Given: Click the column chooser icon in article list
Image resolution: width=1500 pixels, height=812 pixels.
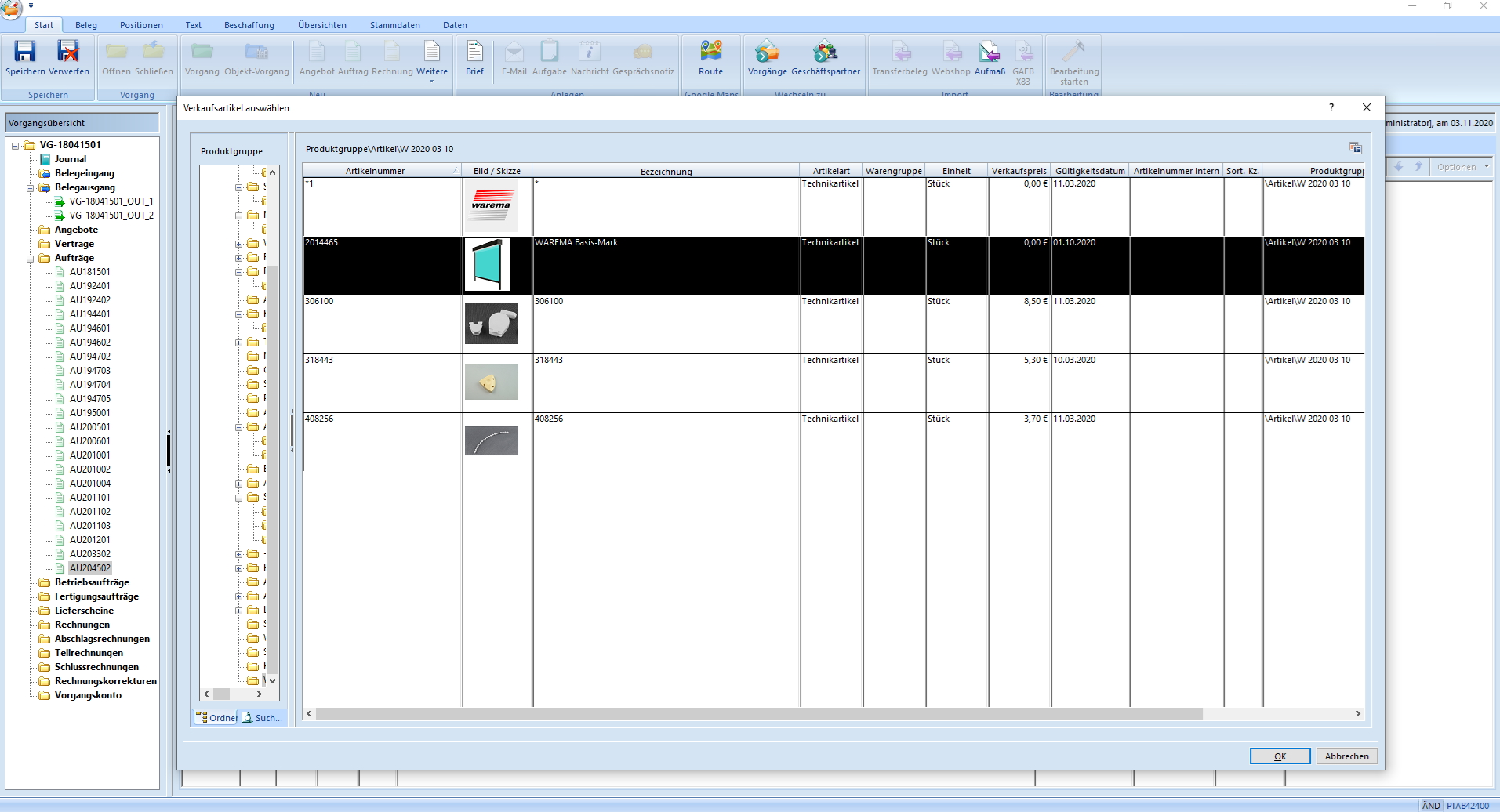Looking at the screenshot, I should pyautogui.click(x=1355, y=148).
